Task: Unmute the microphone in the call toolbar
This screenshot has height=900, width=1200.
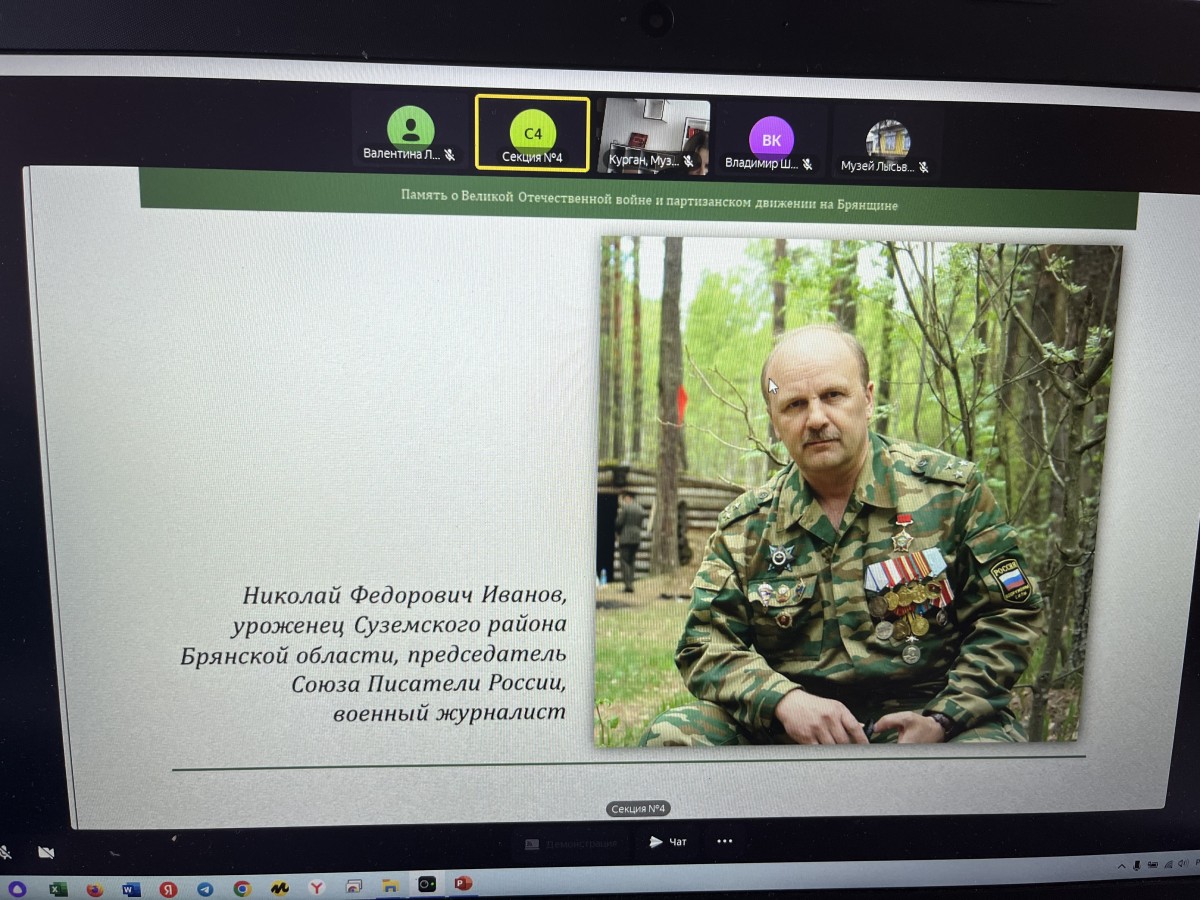Action: pos(5,853)
